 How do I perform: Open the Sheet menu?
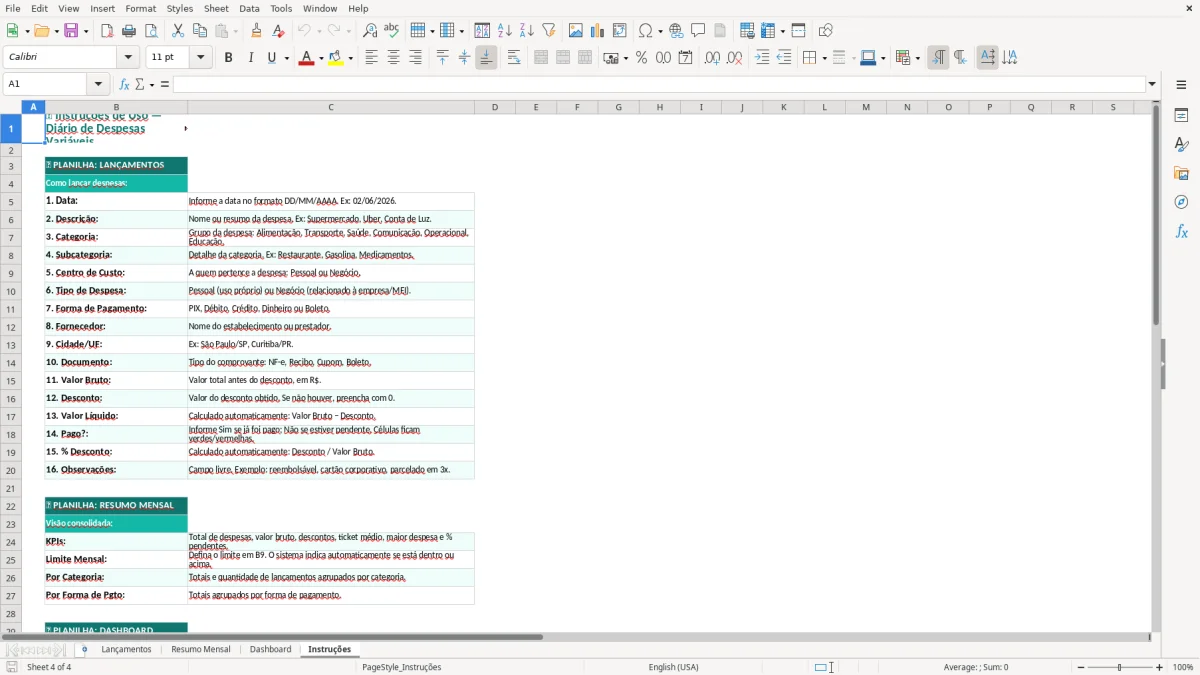pyautogui.click(x=216, y=8)
